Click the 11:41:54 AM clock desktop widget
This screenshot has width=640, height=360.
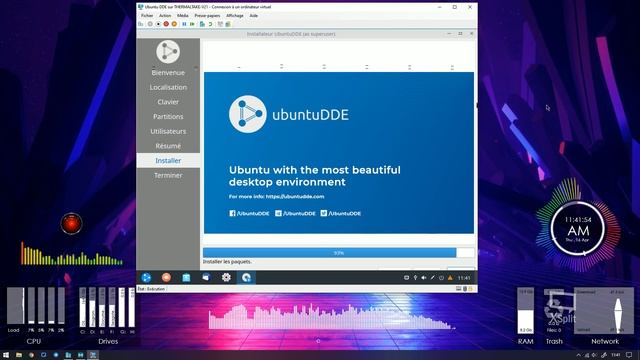578,229
